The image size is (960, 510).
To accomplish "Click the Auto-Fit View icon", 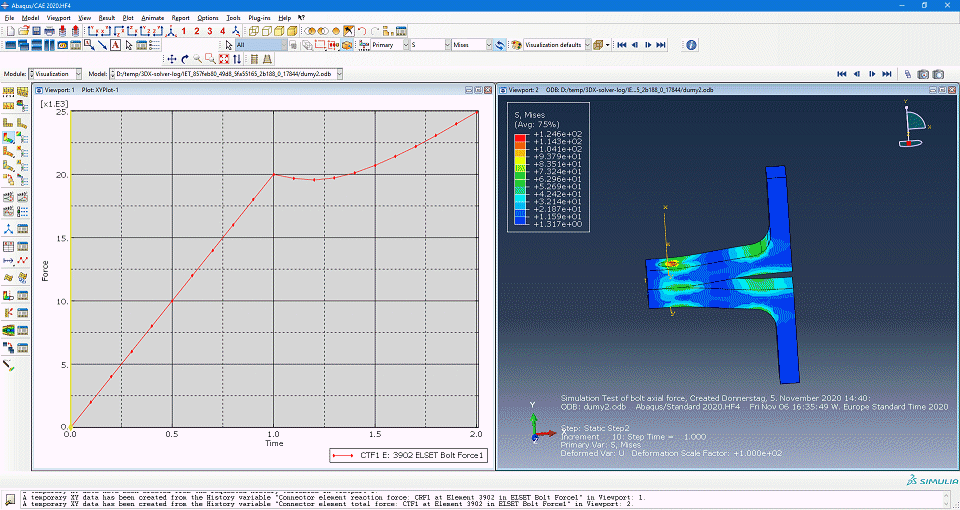I will pyautogui.click(x=223, y=59).
